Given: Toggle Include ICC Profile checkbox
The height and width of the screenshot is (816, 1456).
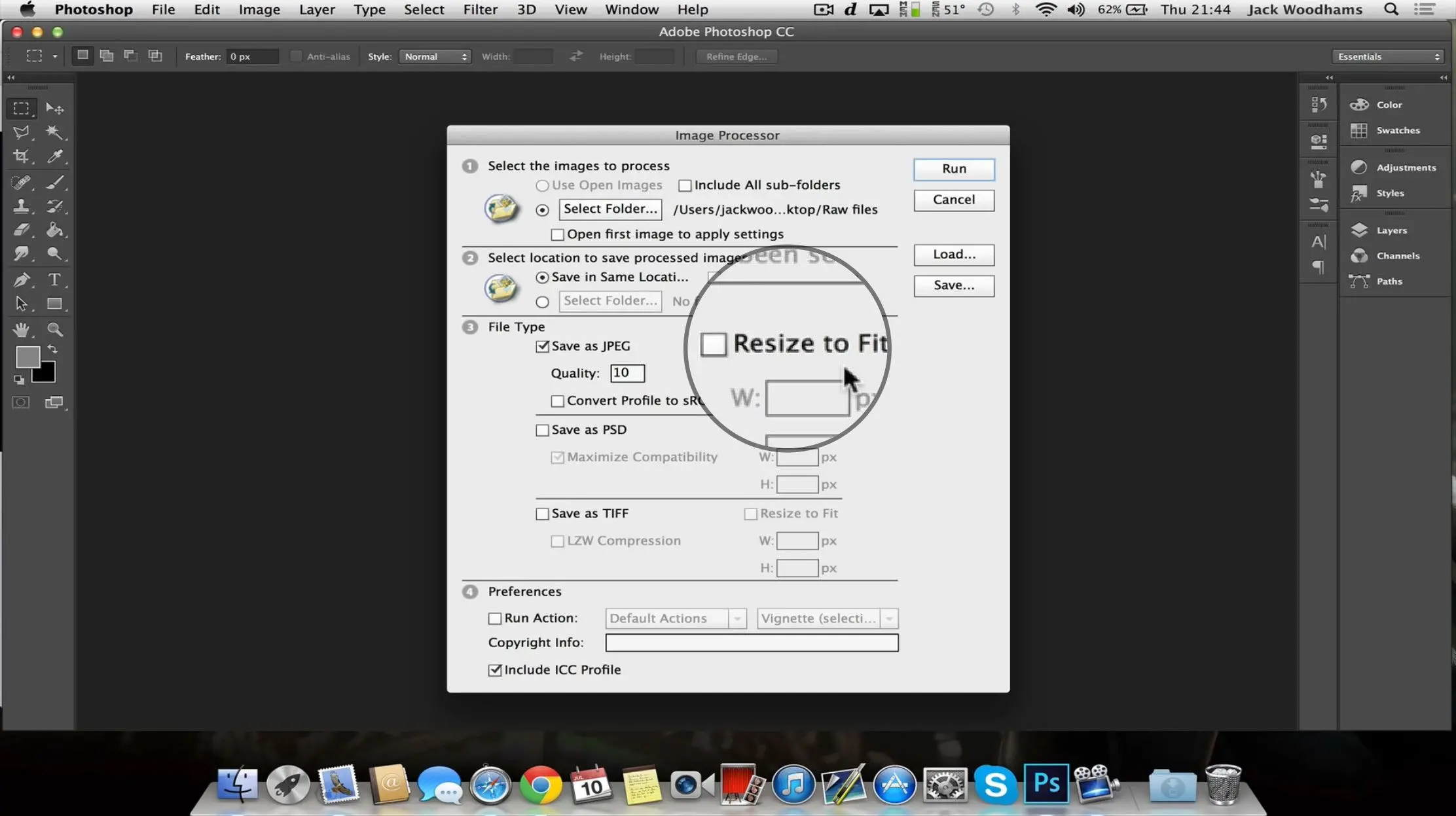Looking at the screenshot, I should click(494, 669).
